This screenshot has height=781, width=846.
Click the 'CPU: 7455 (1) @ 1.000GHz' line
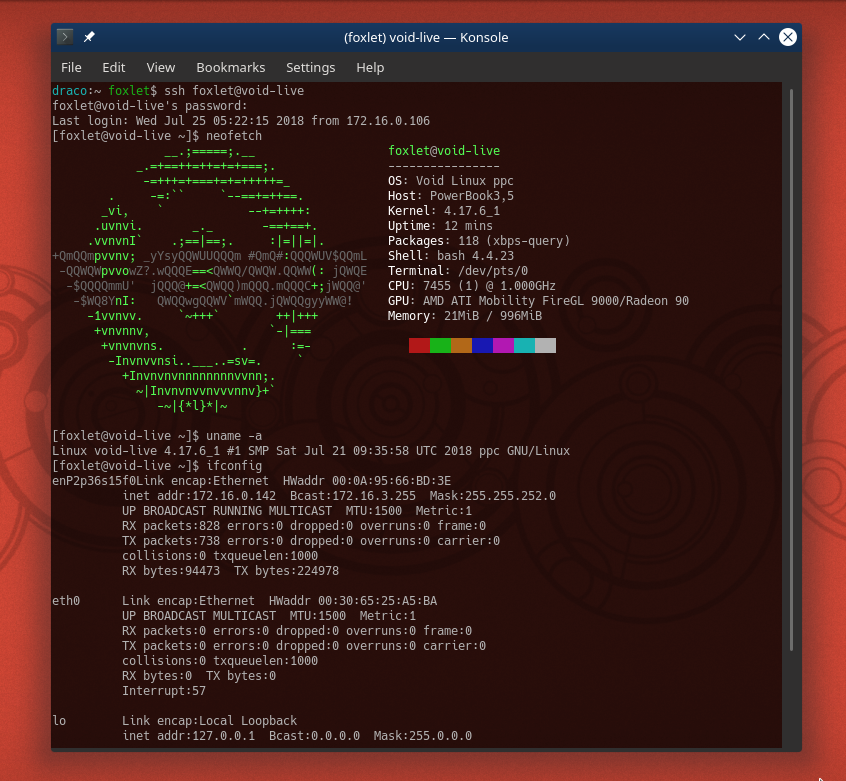pos(472,286)
